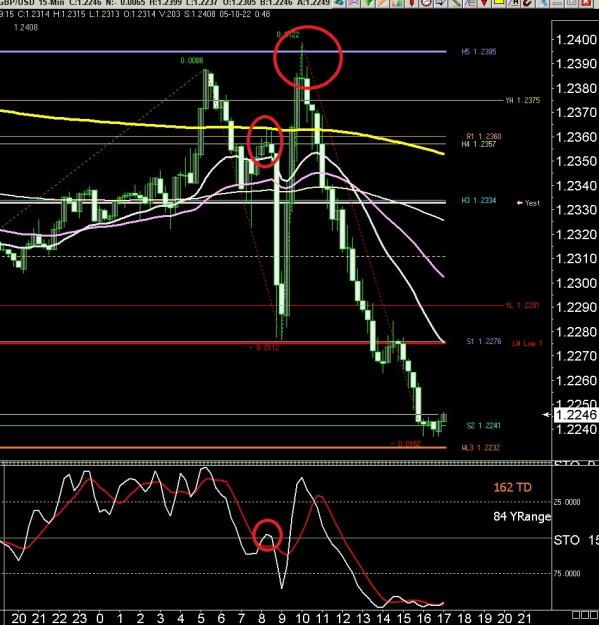
Task: Click the yellow color square in toolbar
Action: coord(499,3)
